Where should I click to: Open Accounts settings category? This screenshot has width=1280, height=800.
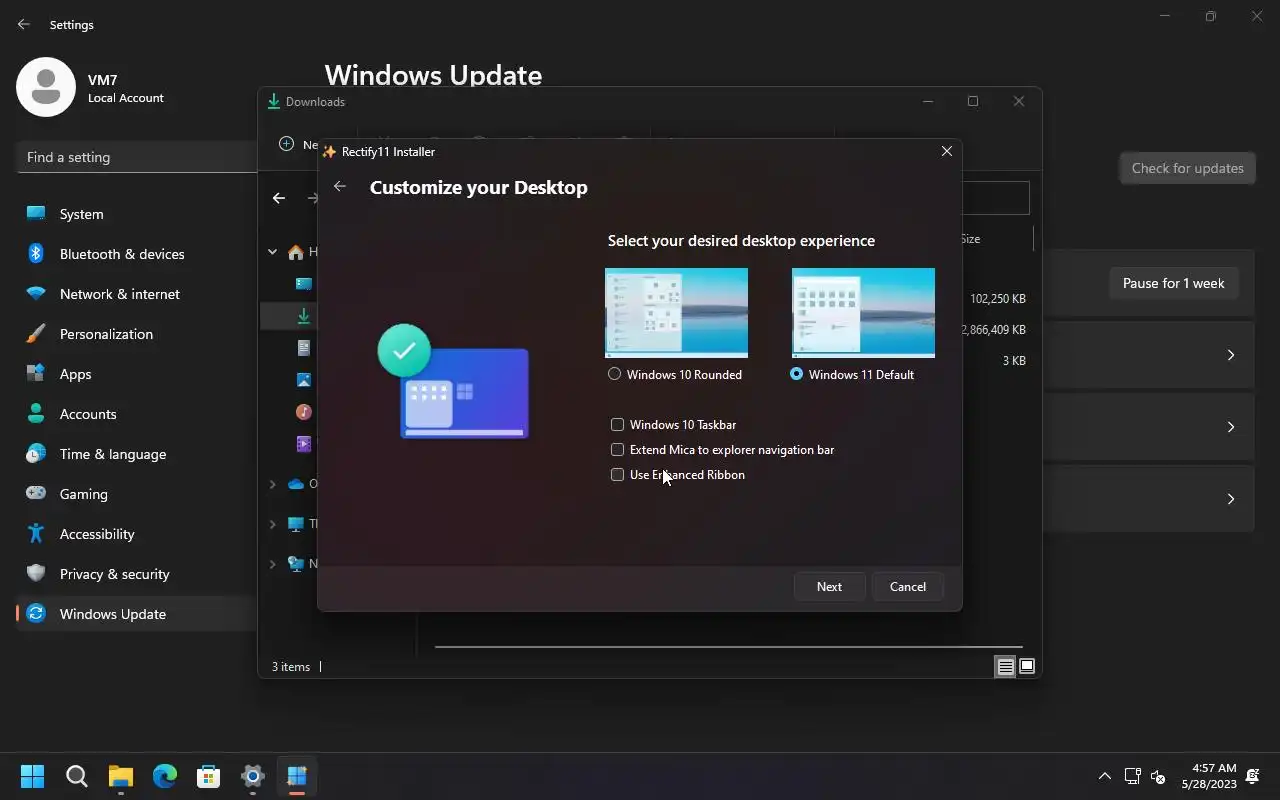pyautogui.click(x=136, y=414)
